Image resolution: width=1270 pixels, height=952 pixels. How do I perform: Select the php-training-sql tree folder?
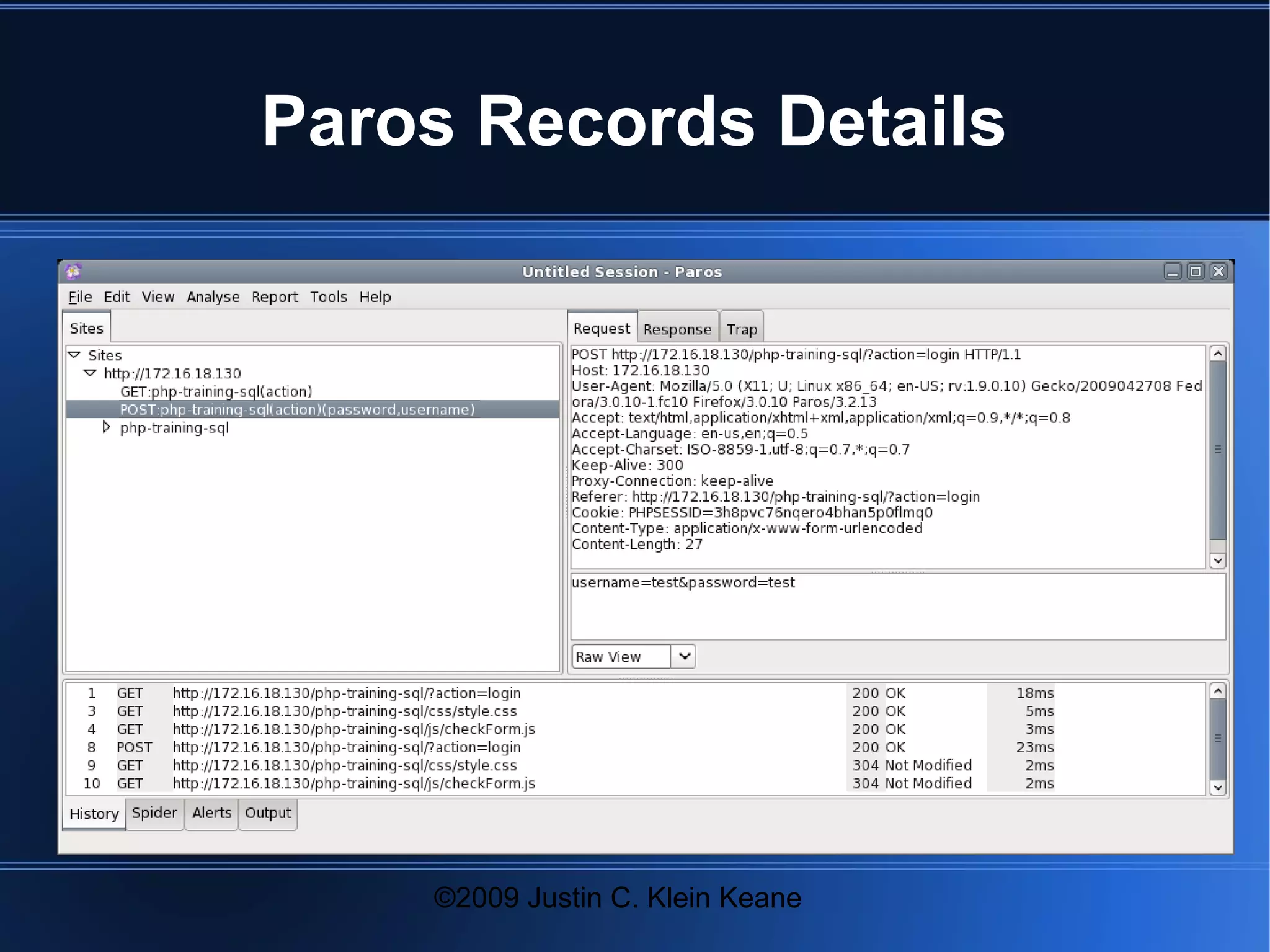(x=174, y=428)
